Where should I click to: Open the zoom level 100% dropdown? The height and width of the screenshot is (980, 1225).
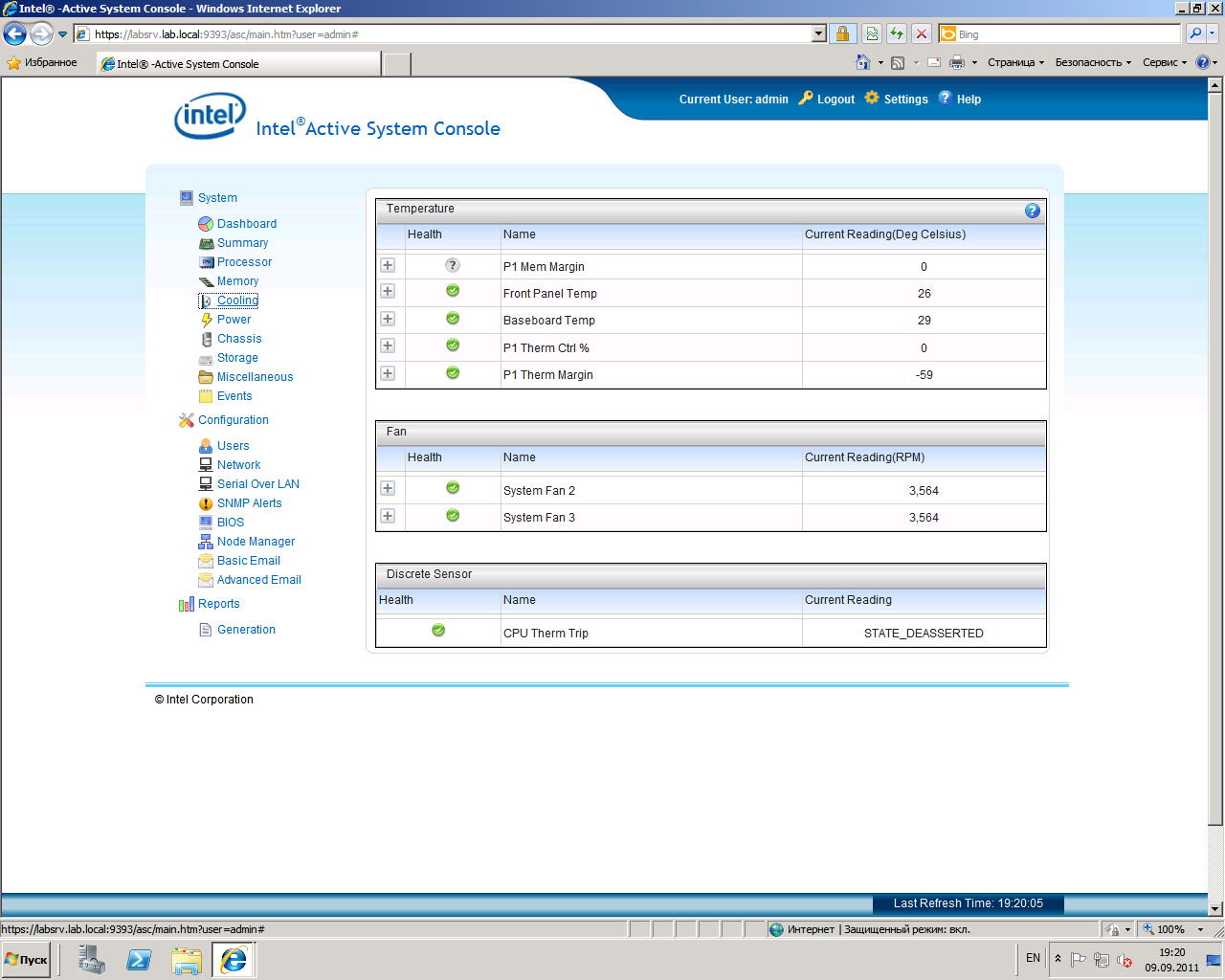pos(1200,929)
